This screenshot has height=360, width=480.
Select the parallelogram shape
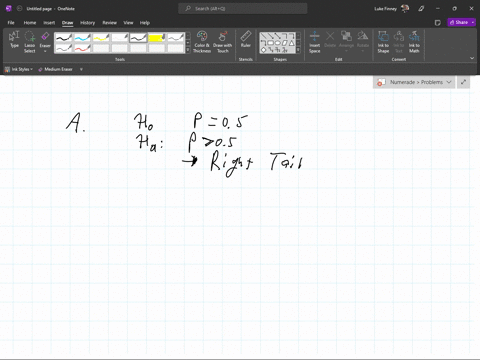pos(285,43)
